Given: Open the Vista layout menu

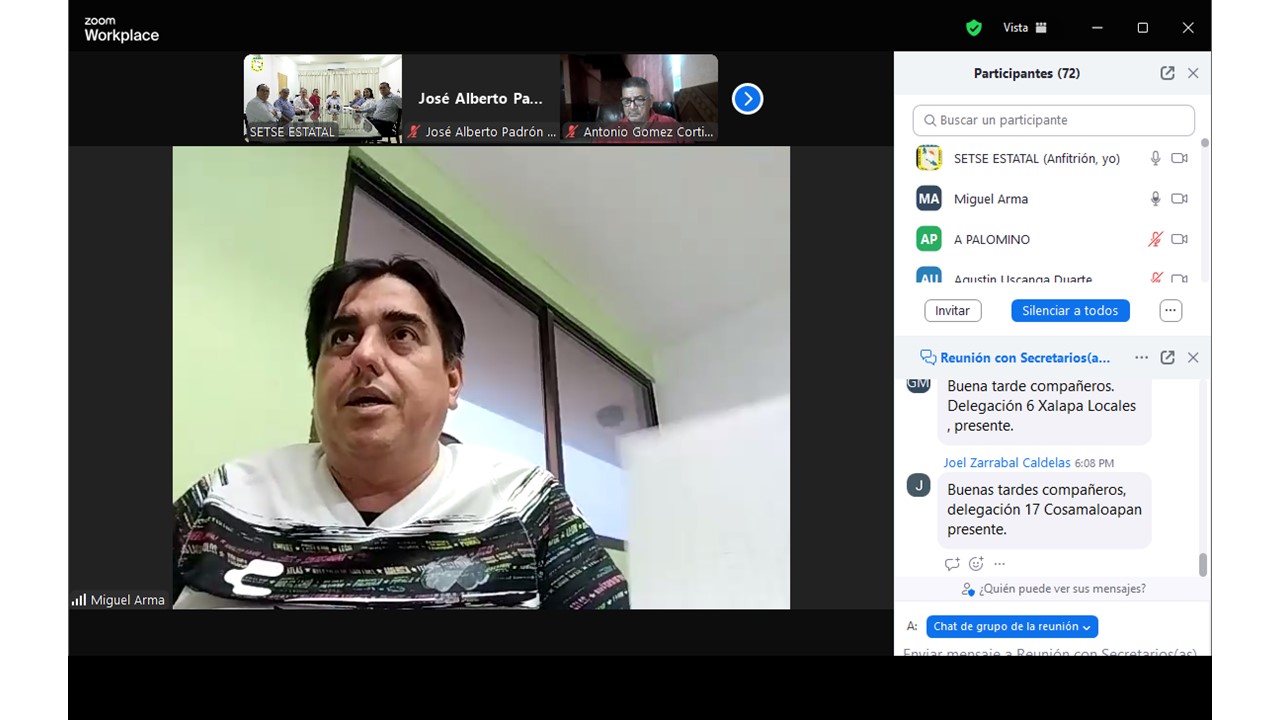Looking at the screenshot, I should point(1025,28).
